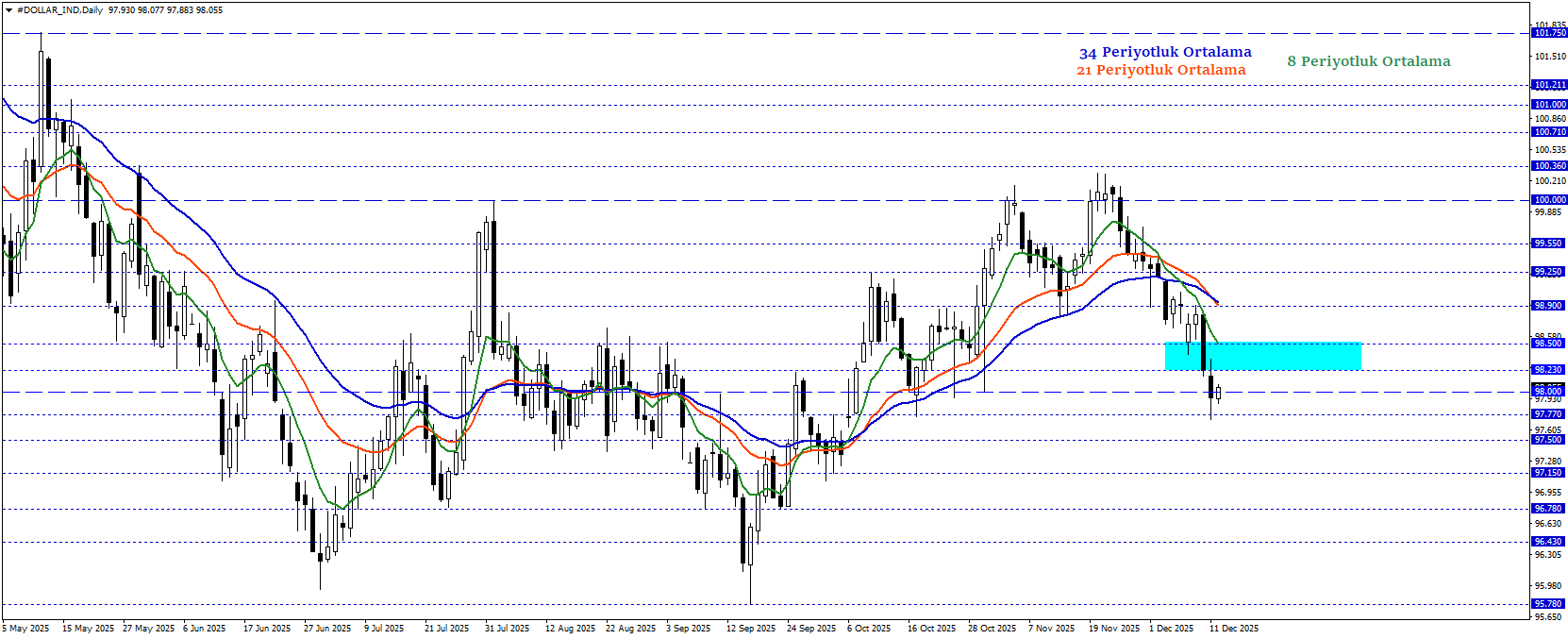Click the 98.500 price level tag
Image resolution: width=1568 pixels, height=639 pixels.
pos(1548,344)
